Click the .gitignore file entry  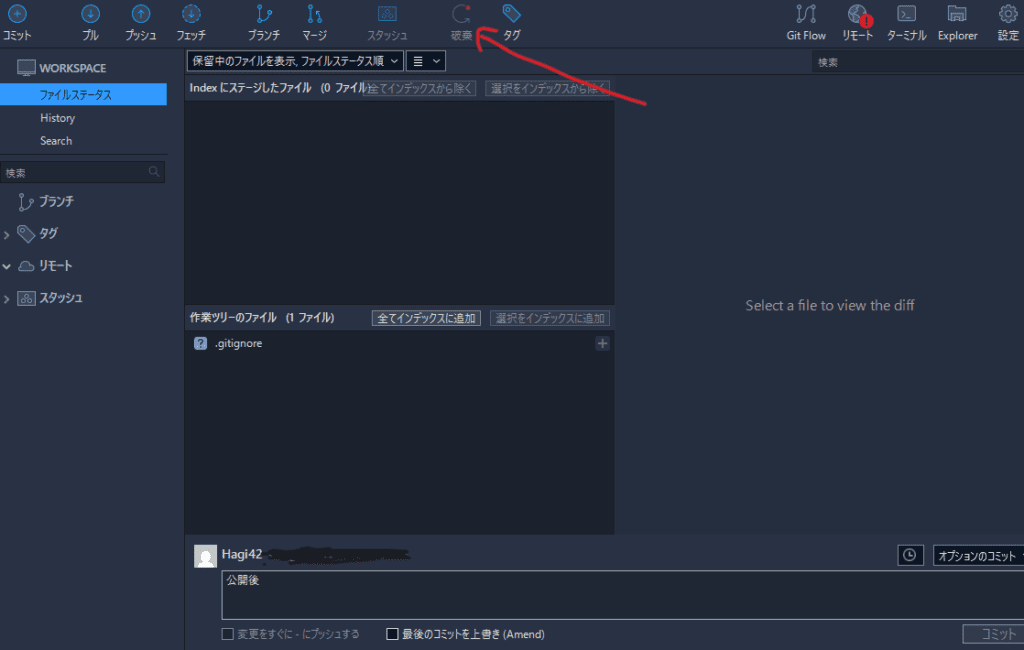pyautogui.click(x=238, y=344)
